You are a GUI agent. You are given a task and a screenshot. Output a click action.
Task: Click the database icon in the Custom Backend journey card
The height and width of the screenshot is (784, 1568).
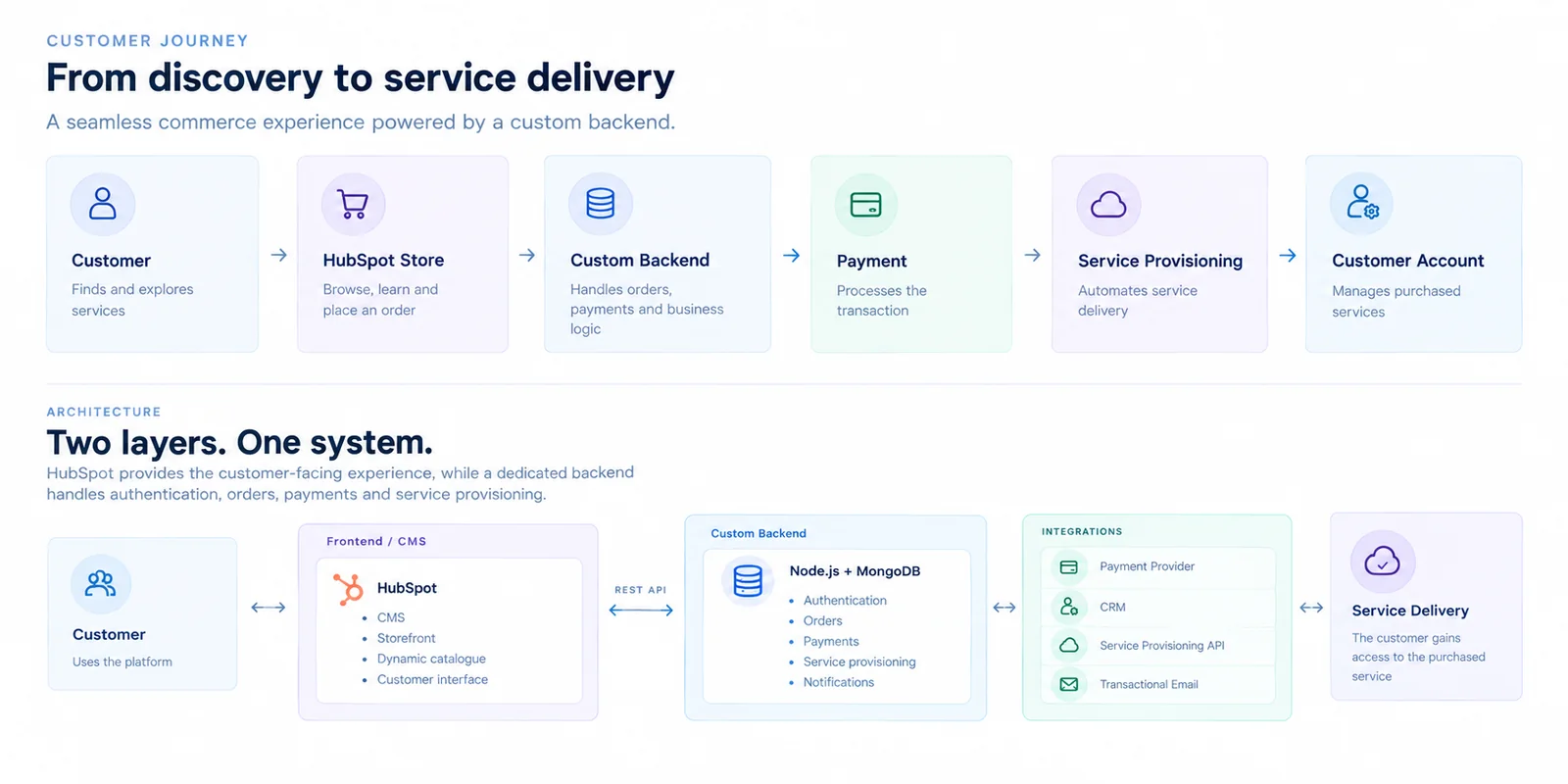tap(601, 204)
